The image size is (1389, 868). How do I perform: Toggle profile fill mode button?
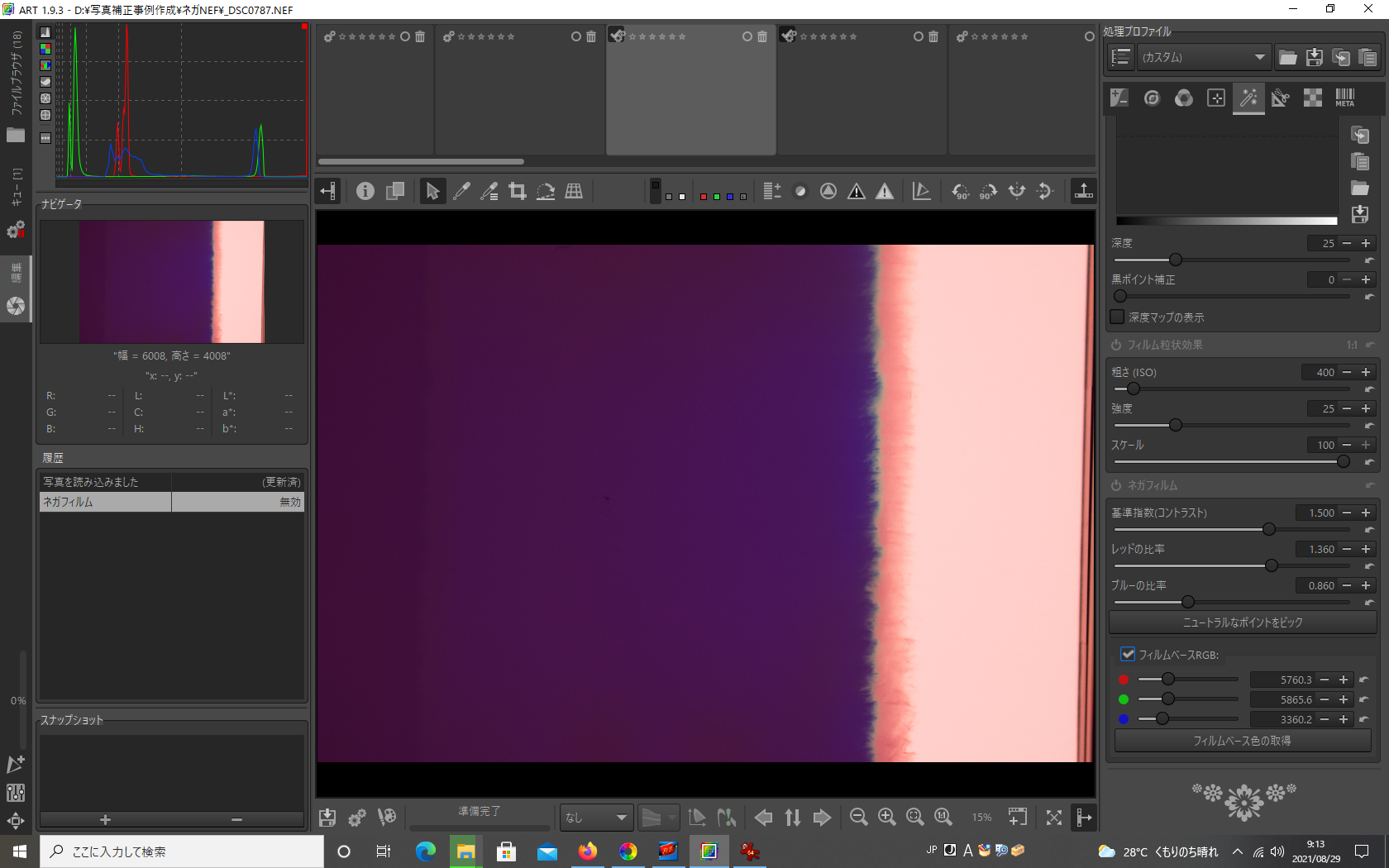tap(1121, 57)
